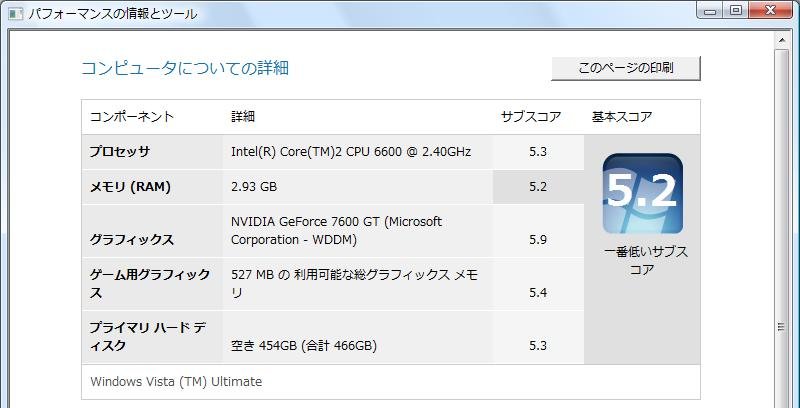The width and height of the screenshot is (800, 408).
Task: Click the vertical scrollbar thumb
Action: click(783, 326)
